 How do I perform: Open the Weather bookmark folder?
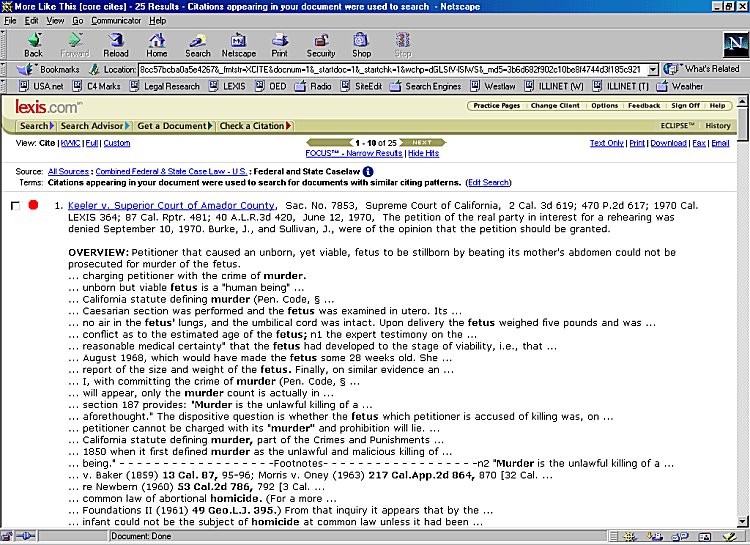click(680, 86)
